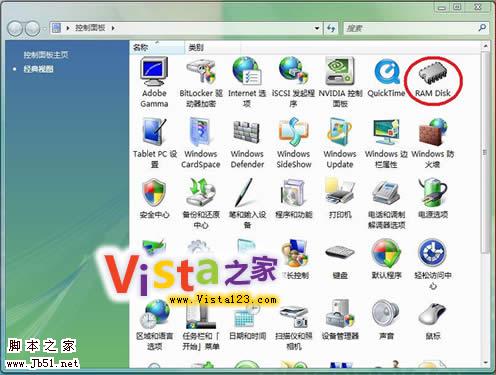This screenshot has height=375, width=496.
Task: Open the QuickTime icon
Action: coord(387,71)
